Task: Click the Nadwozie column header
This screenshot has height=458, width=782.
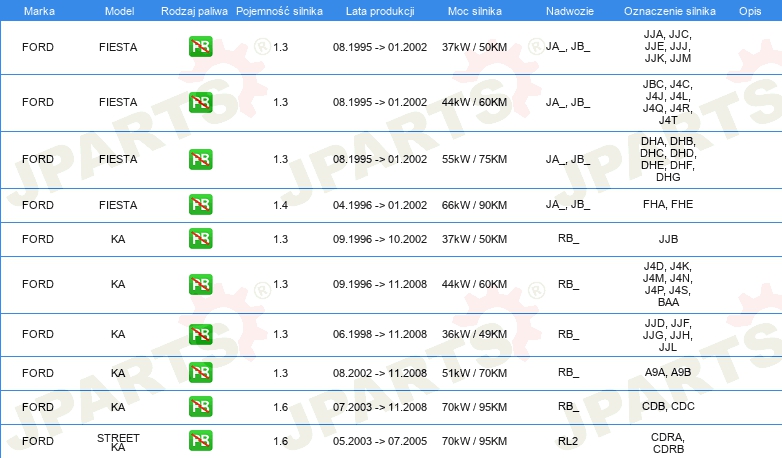Action: tap(570, 11)
